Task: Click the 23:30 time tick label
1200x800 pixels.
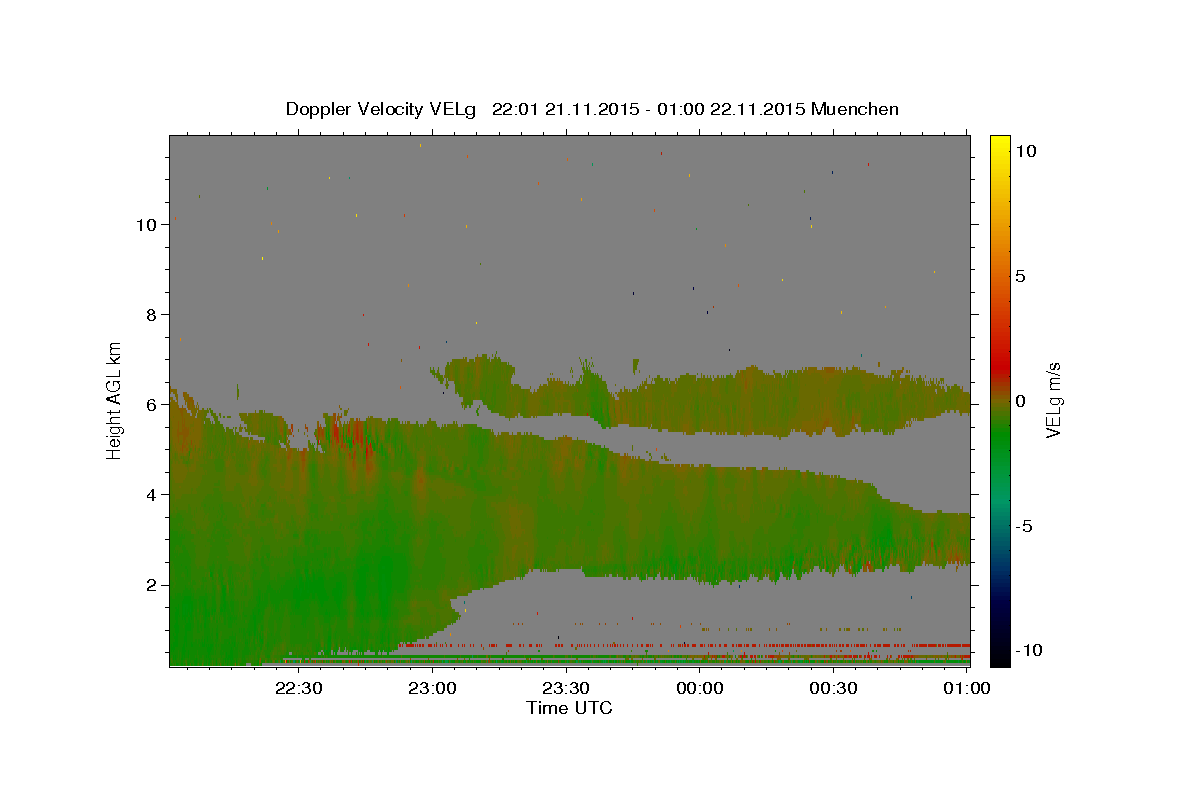Action: [566, 688]
